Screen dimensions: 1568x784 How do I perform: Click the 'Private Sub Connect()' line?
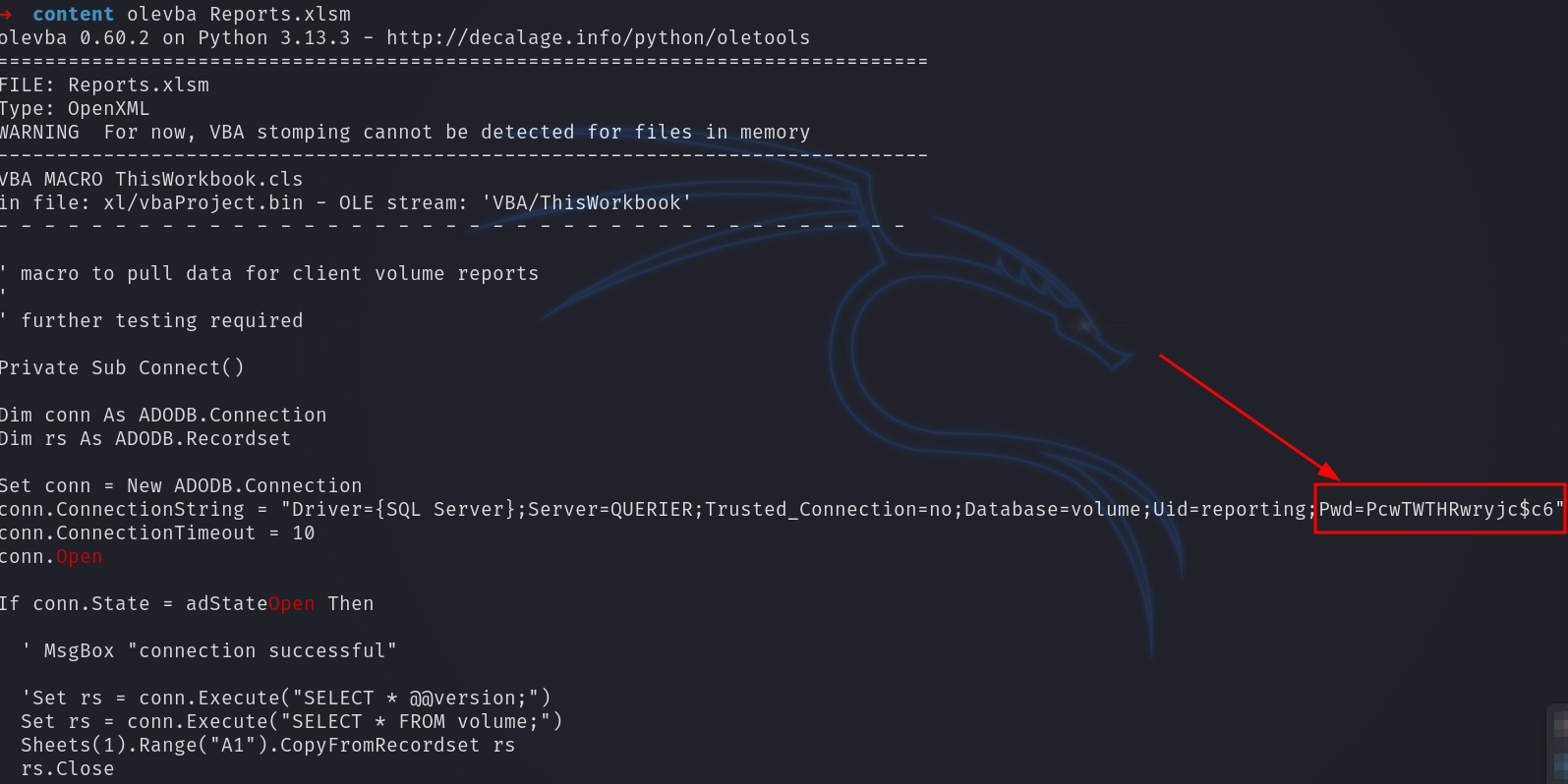122,368
